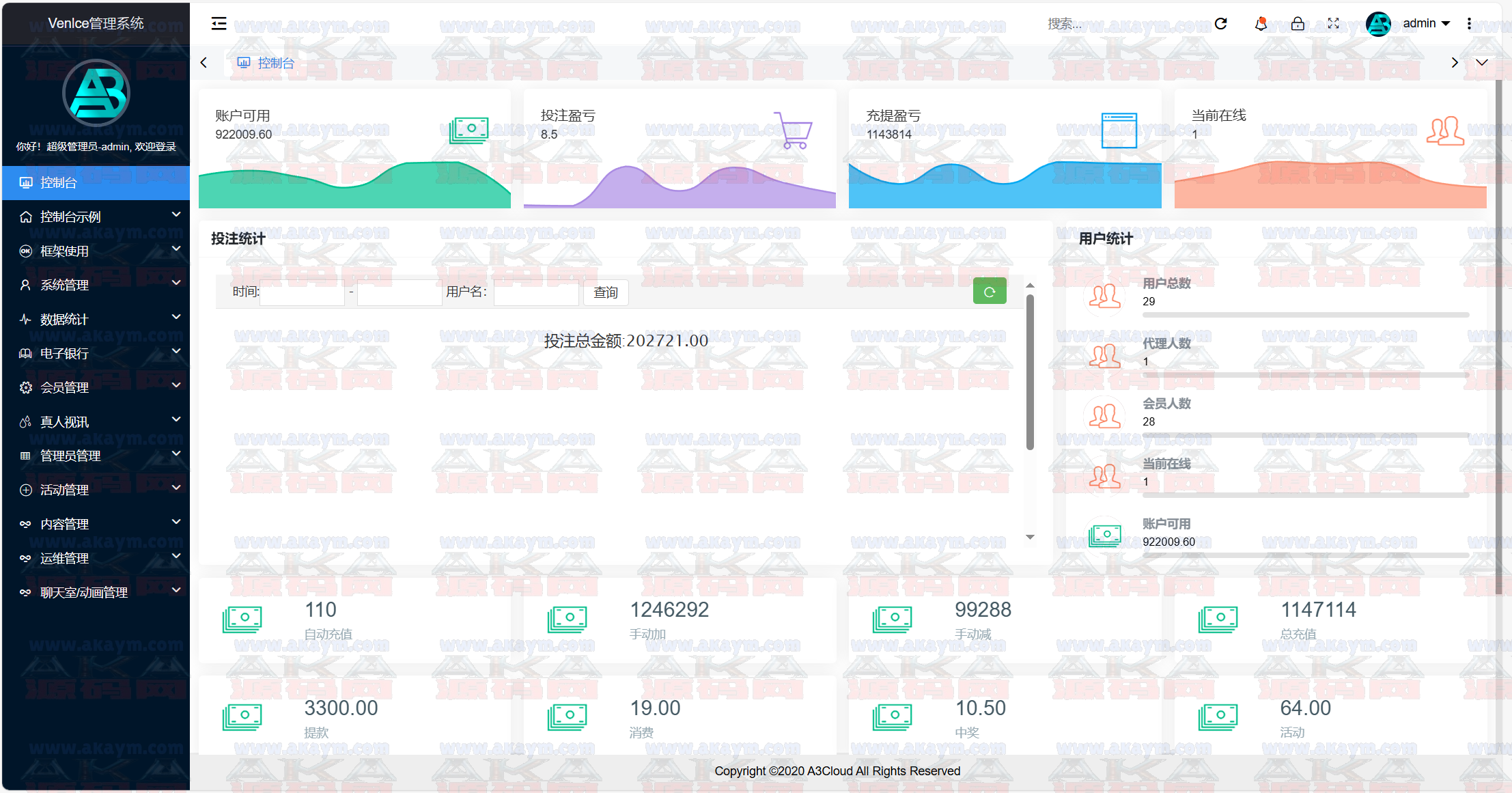1512x793 pixels.
Task: Click the green refresh button in 投注统计
Action: [989, 292]
